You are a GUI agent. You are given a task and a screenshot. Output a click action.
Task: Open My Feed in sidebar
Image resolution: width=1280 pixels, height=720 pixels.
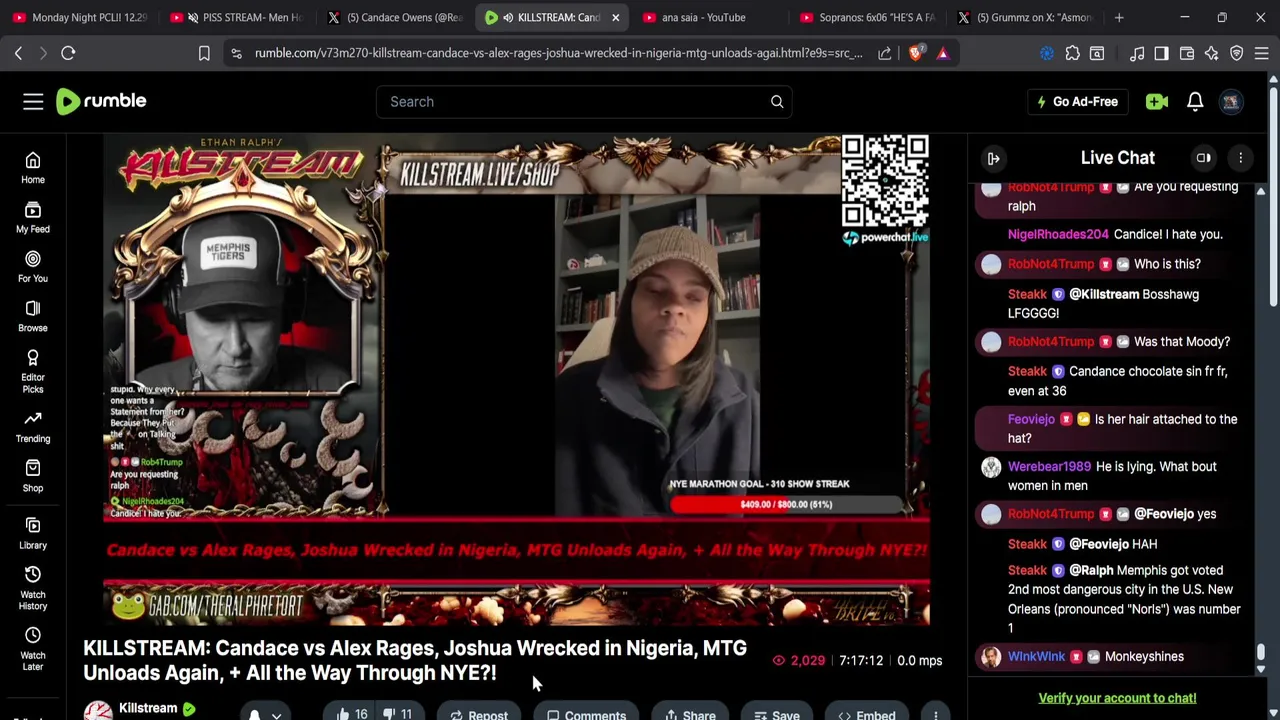tap(33, 217)
